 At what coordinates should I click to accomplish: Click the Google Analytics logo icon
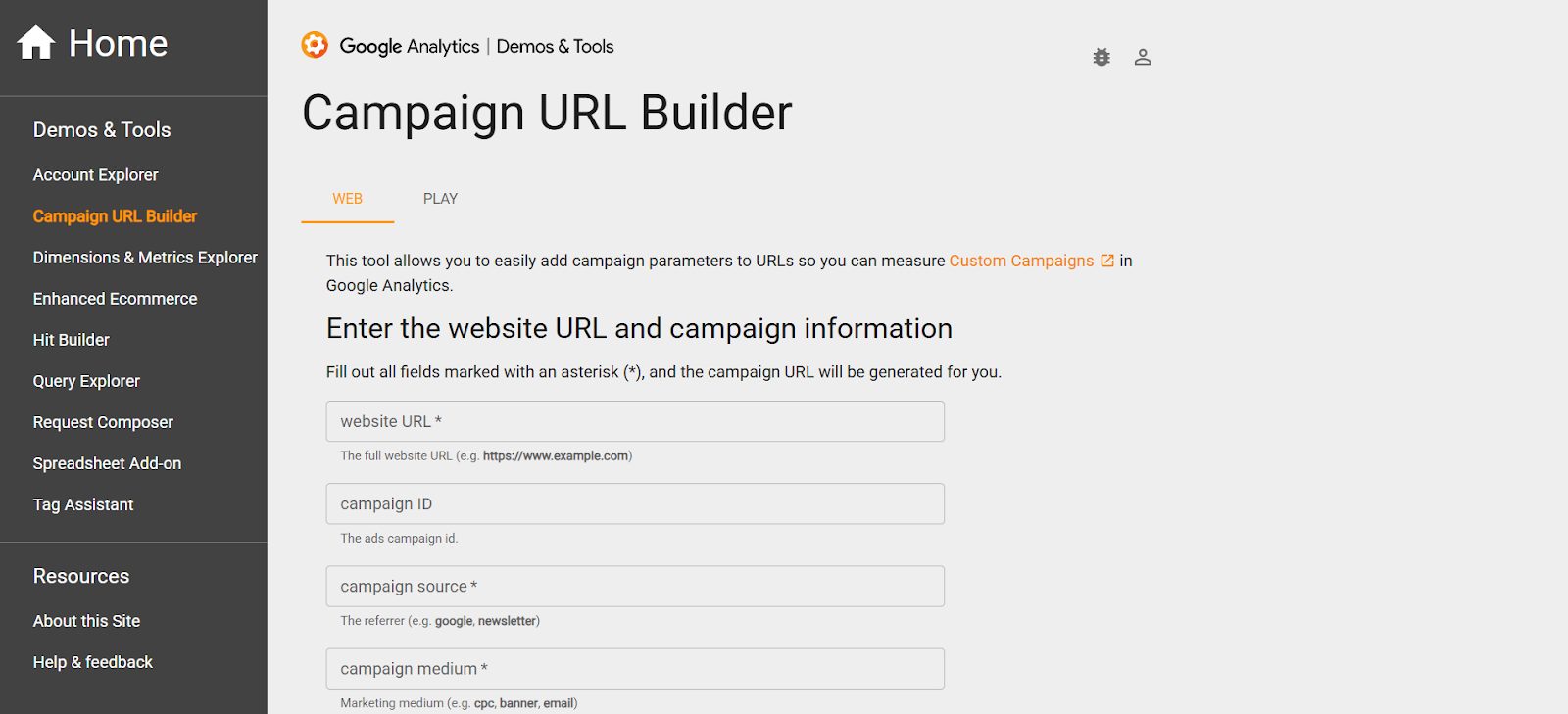coord(315,45)
